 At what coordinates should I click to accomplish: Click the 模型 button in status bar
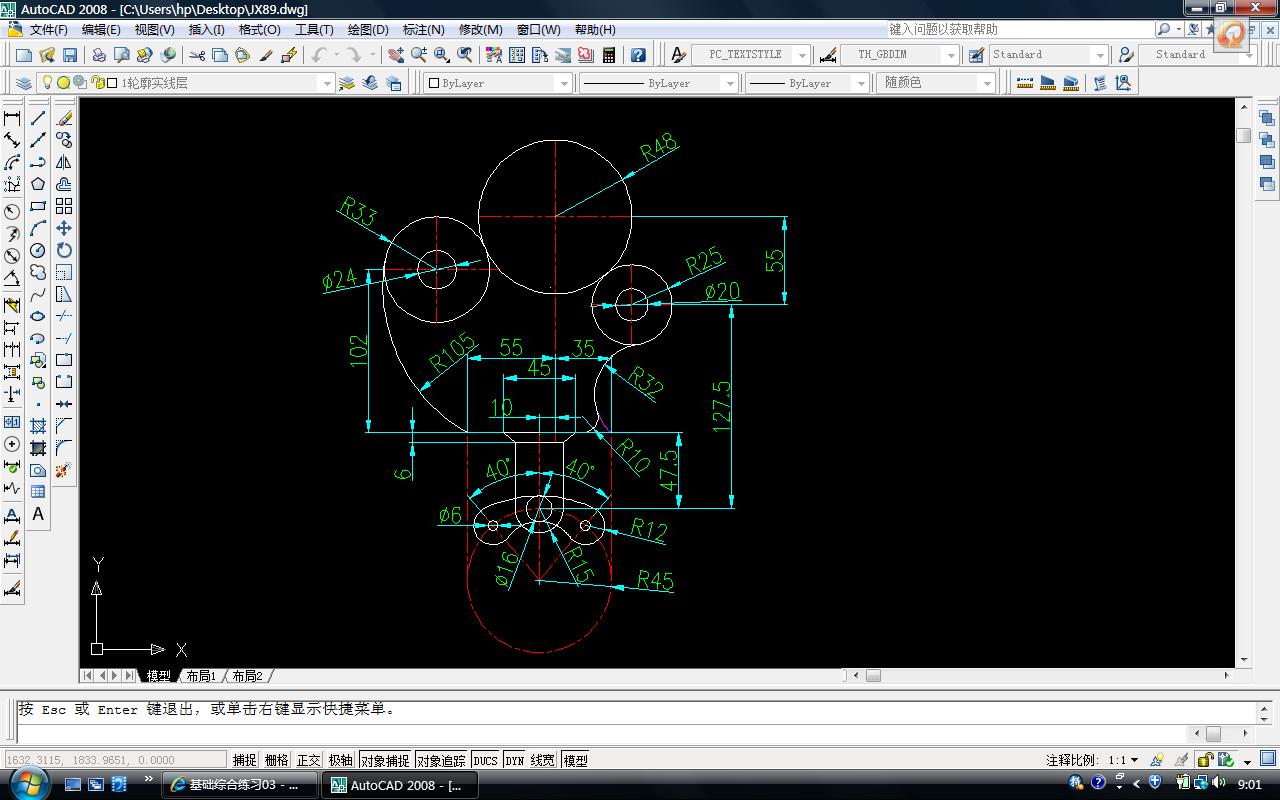[x=575, y=760]
